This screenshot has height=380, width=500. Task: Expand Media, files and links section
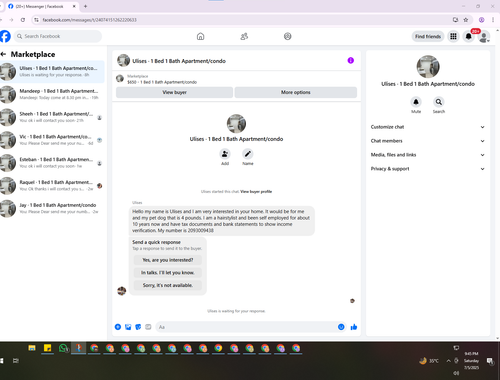point(428,155)
